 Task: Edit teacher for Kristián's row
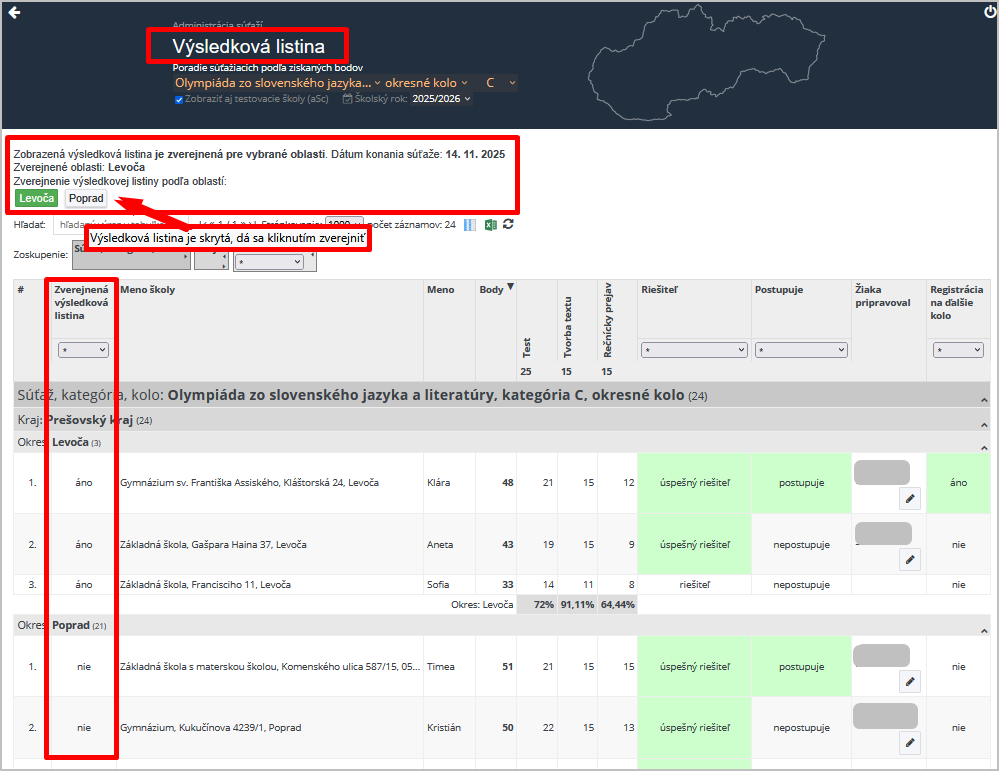[x=909, y=742]
